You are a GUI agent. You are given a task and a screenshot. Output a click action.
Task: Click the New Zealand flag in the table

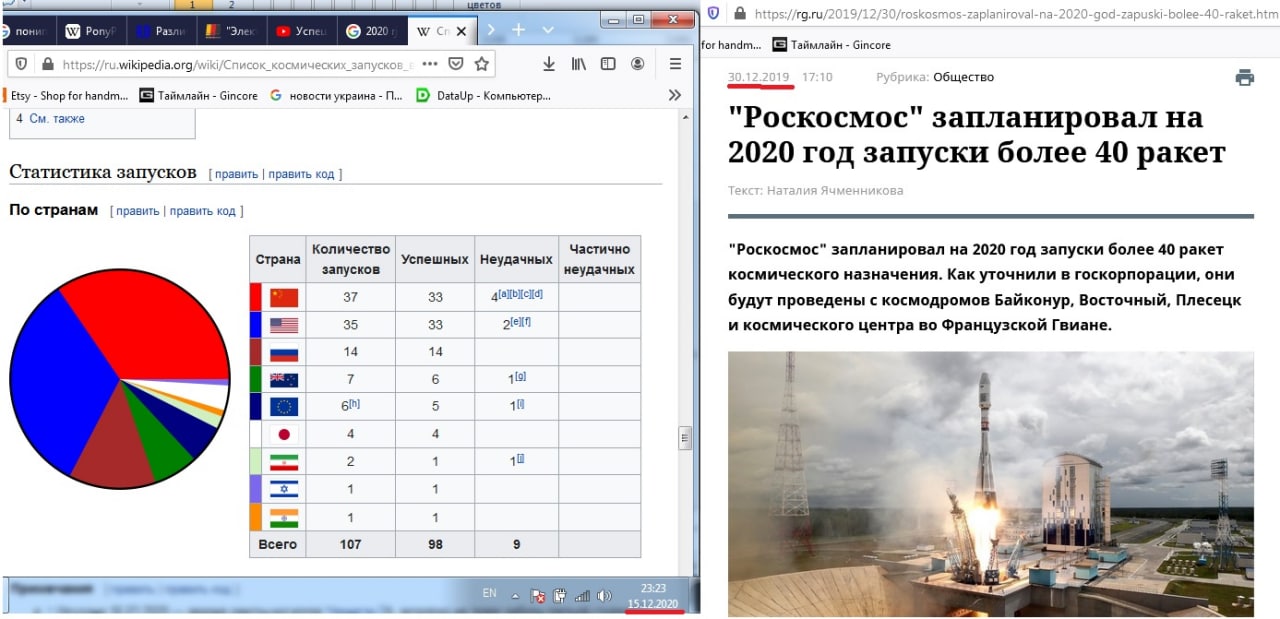pos(284,379)
